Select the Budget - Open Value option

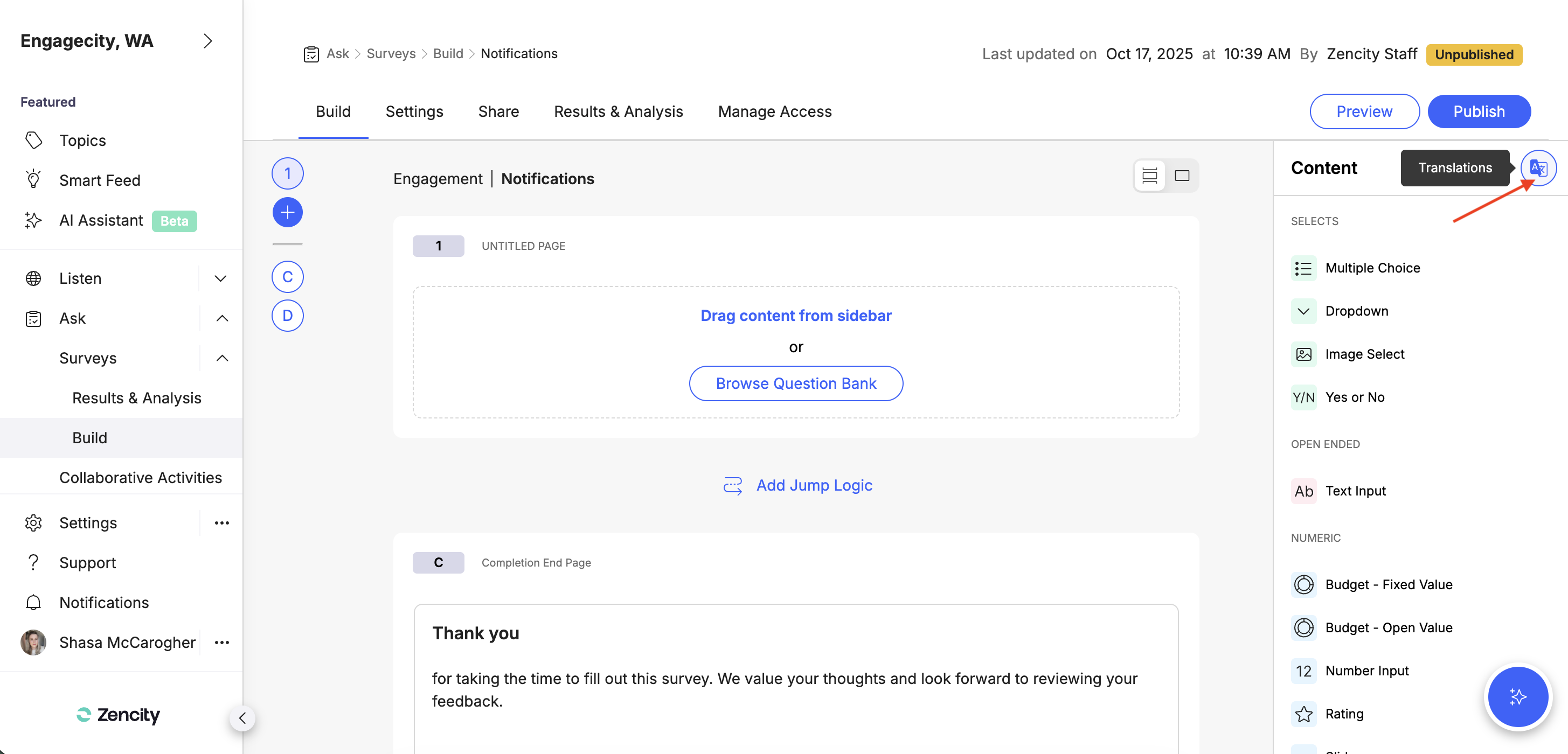1304,627
